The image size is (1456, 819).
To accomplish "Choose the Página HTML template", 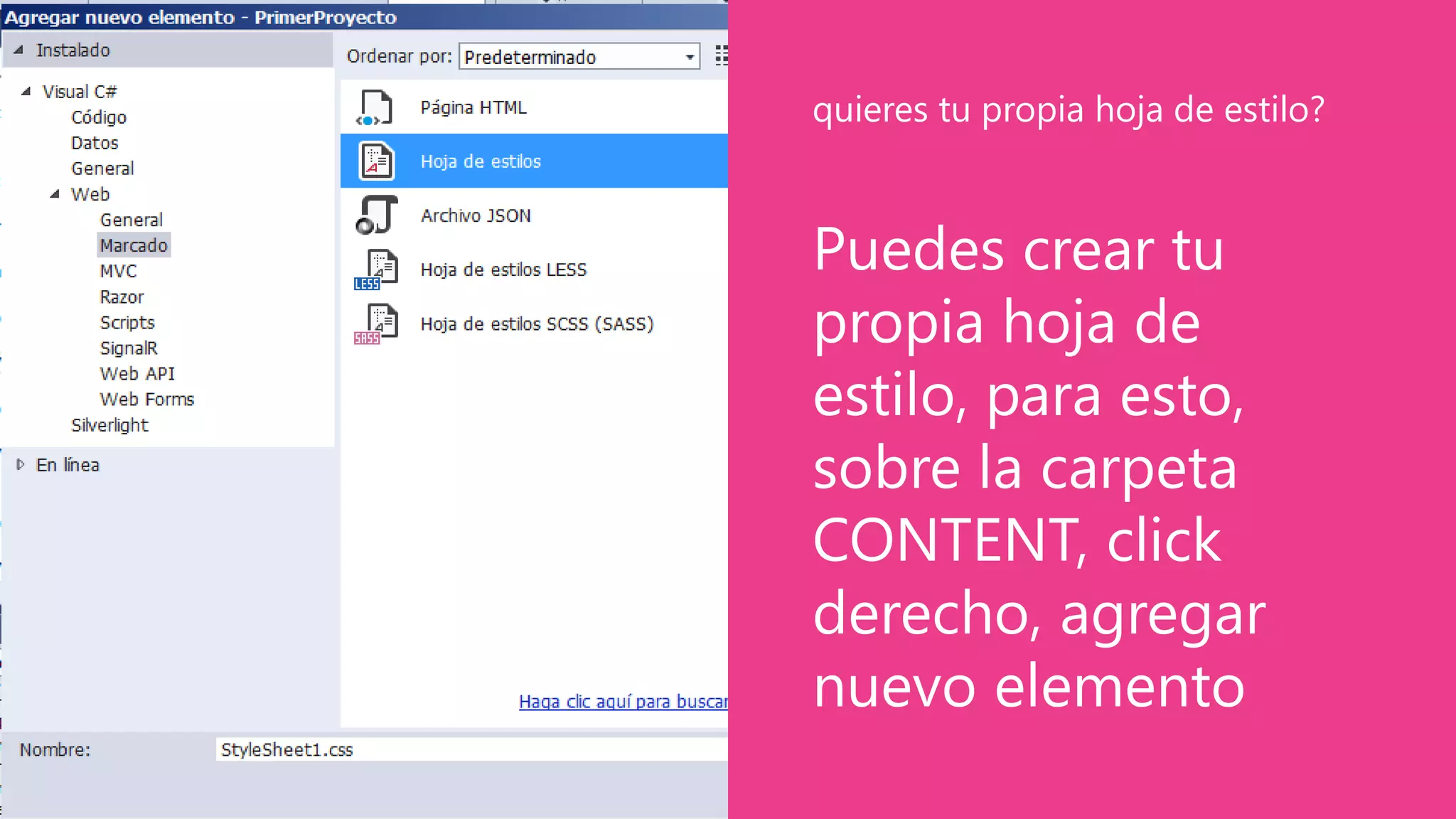I will pyautogui.click(x=534, y=107).
